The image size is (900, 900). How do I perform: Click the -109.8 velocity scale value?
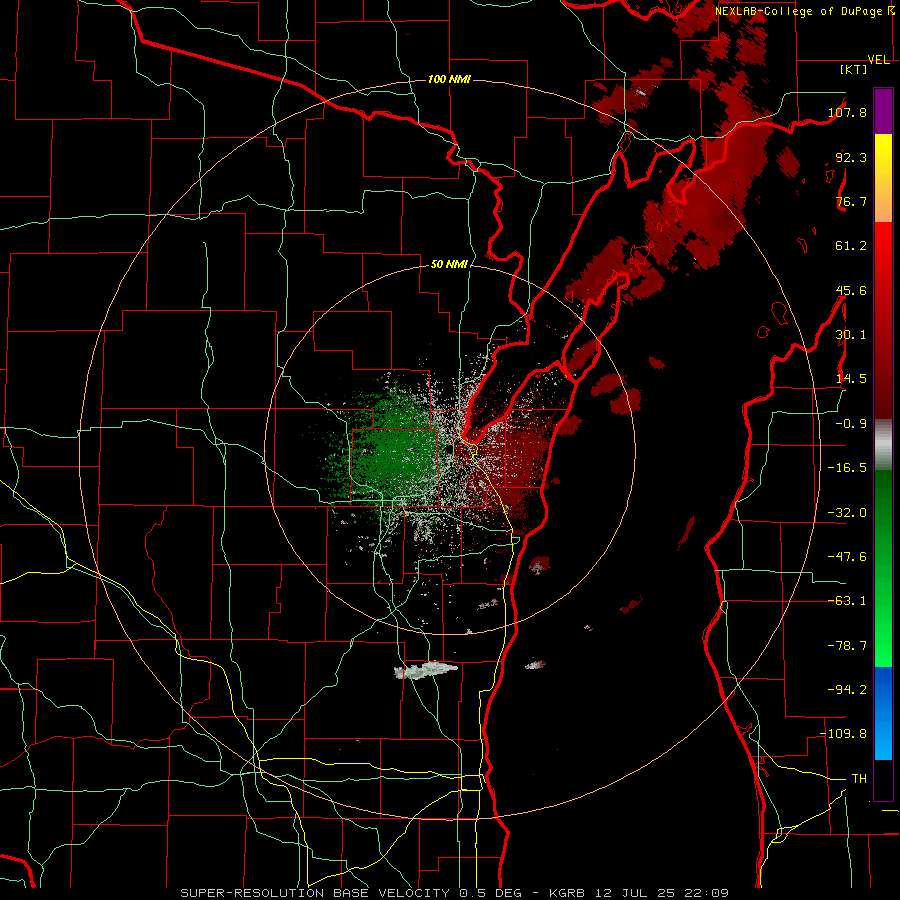click(x=843, y=734)
